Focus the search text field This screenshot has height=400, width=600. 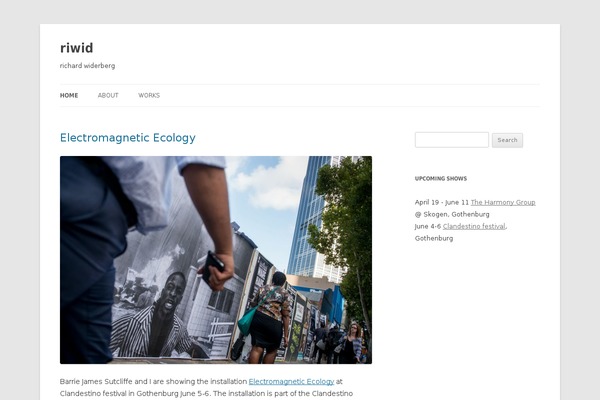[x=452, y=140]
